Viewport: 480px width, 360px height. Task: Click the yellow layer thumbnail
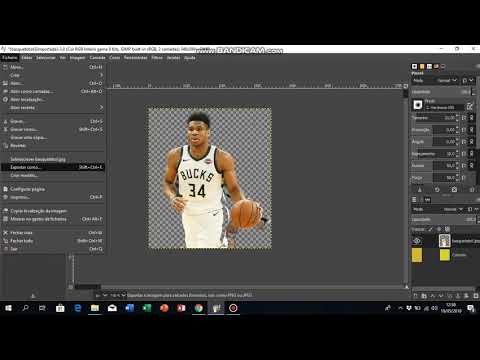tap(445, 255)
